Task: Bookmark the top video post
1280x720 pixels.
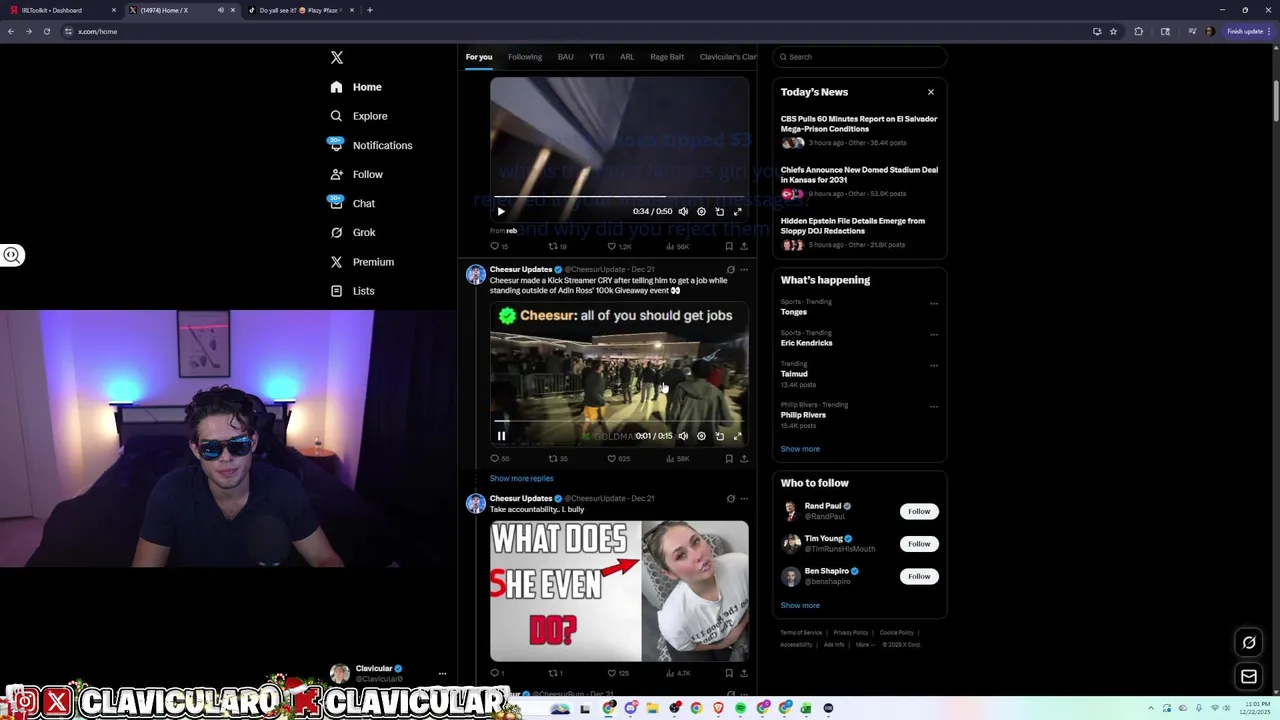Action: point(729,246)
